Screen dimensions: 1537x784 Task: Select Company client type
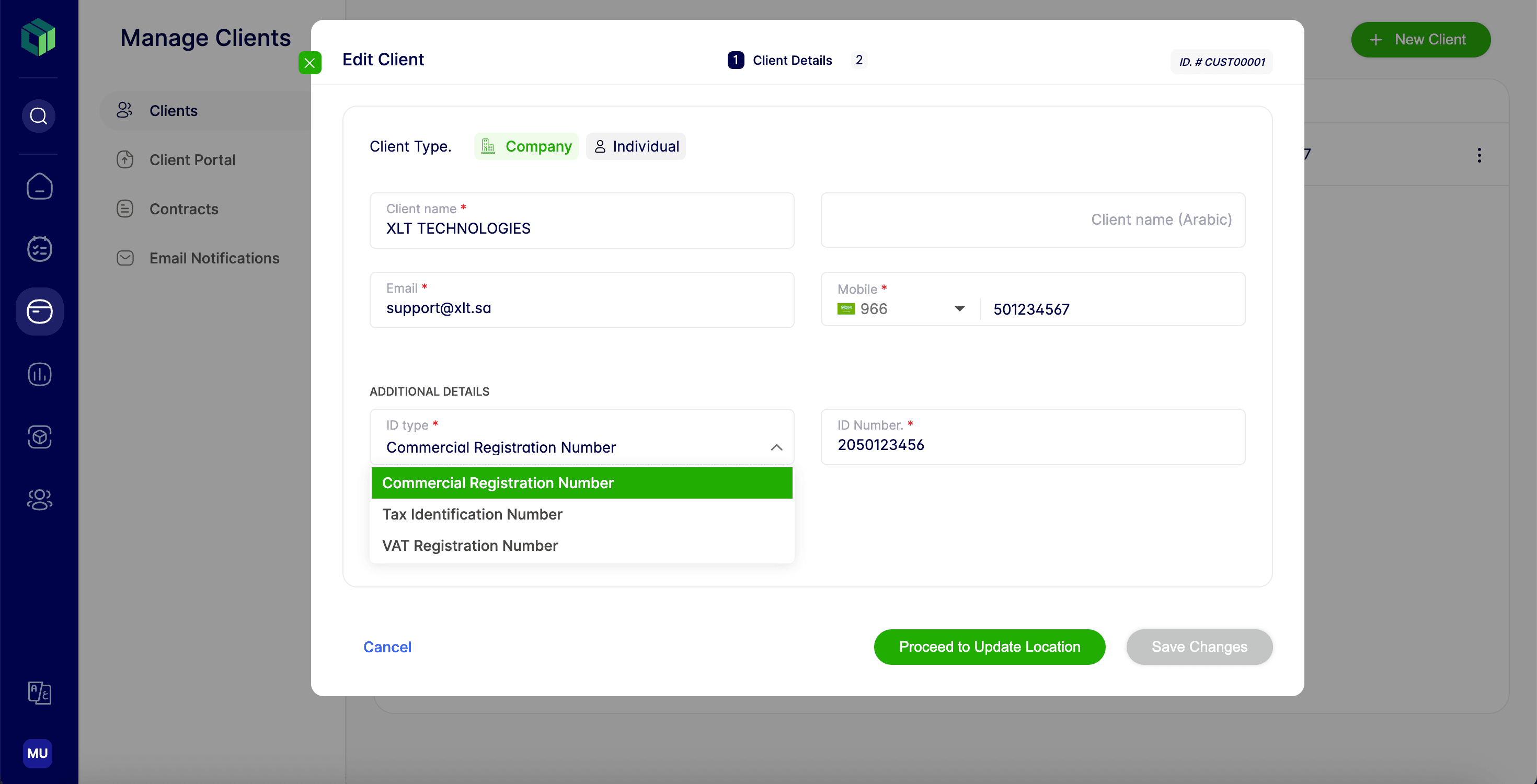point(526,146)
